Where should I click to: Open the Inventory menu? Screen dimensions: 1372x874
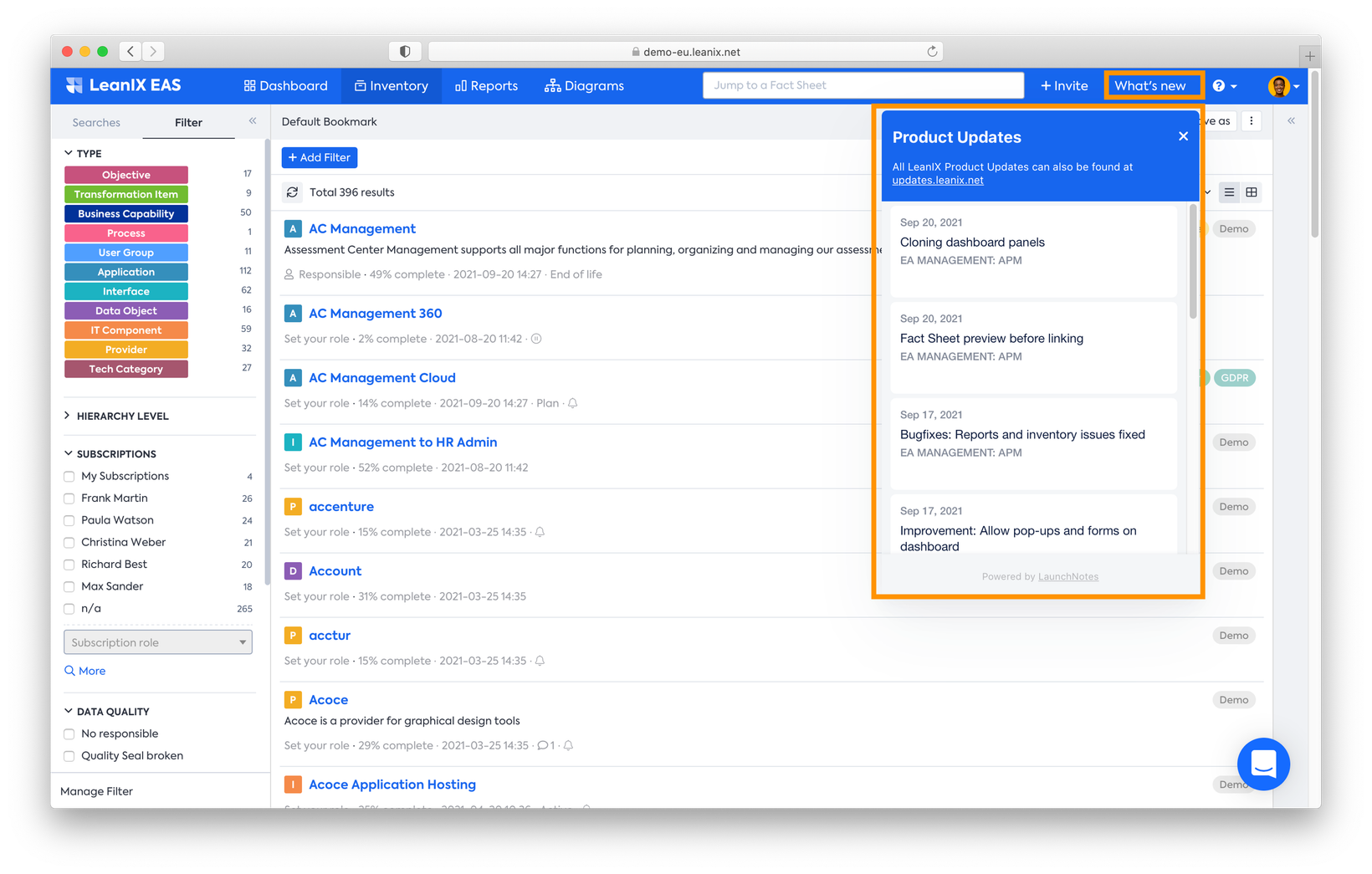click(x=392, y=85)
